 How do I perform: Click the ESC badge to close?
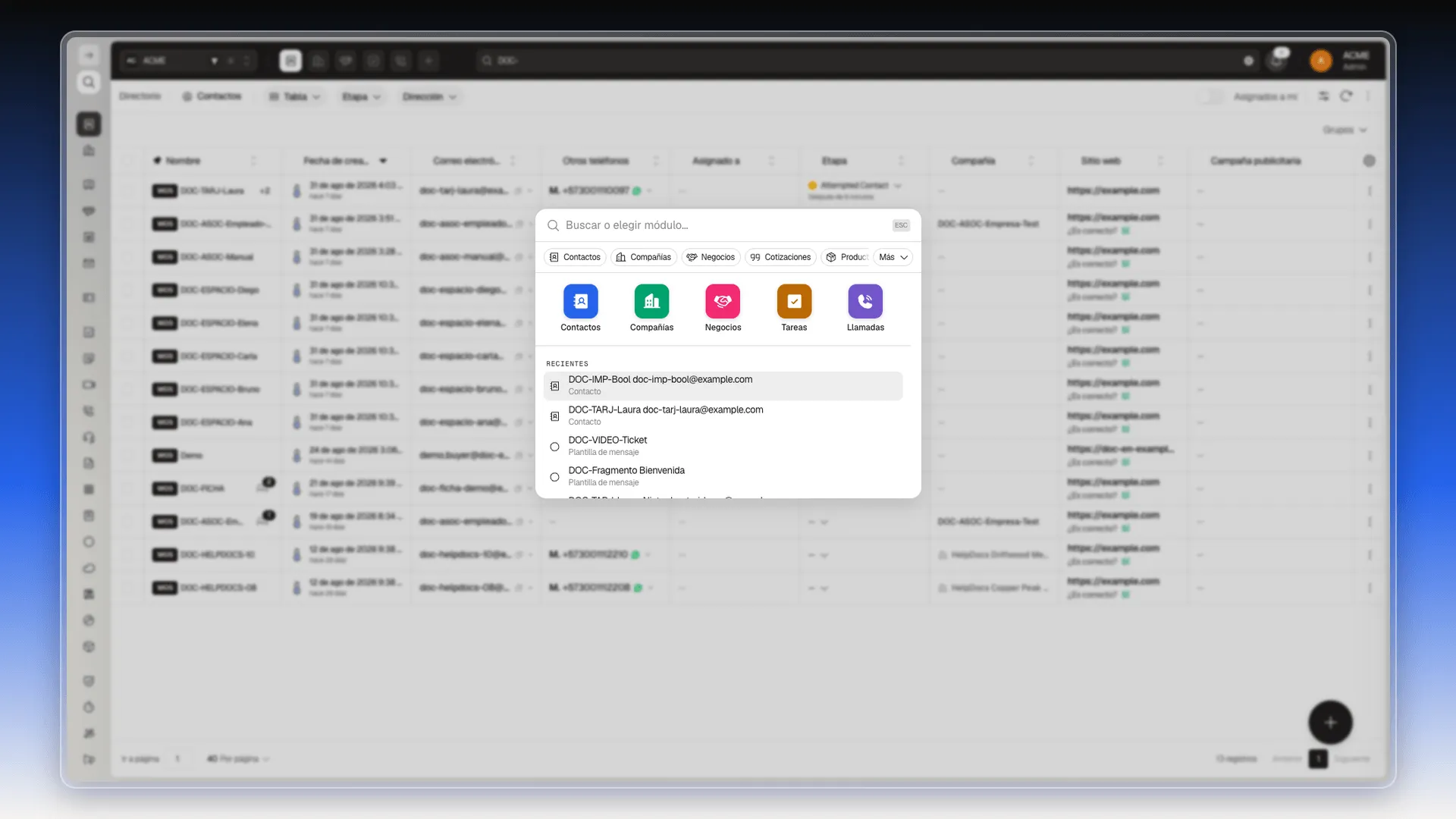(x=901, y=225)
